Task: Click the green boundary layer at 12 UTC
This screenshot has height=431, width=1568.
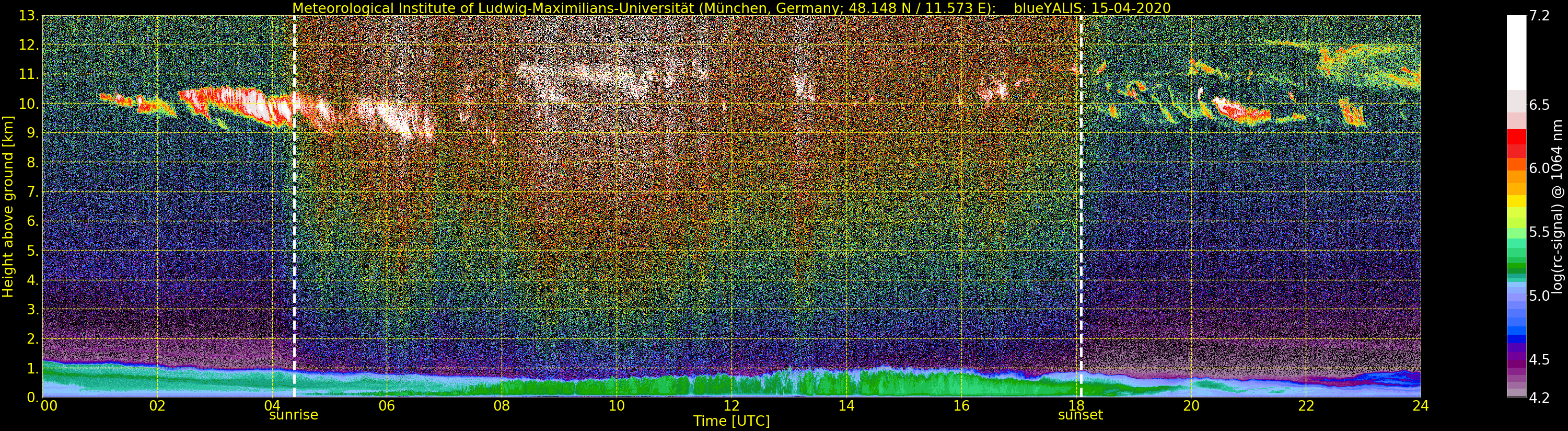Action: [x=731, y=385]
